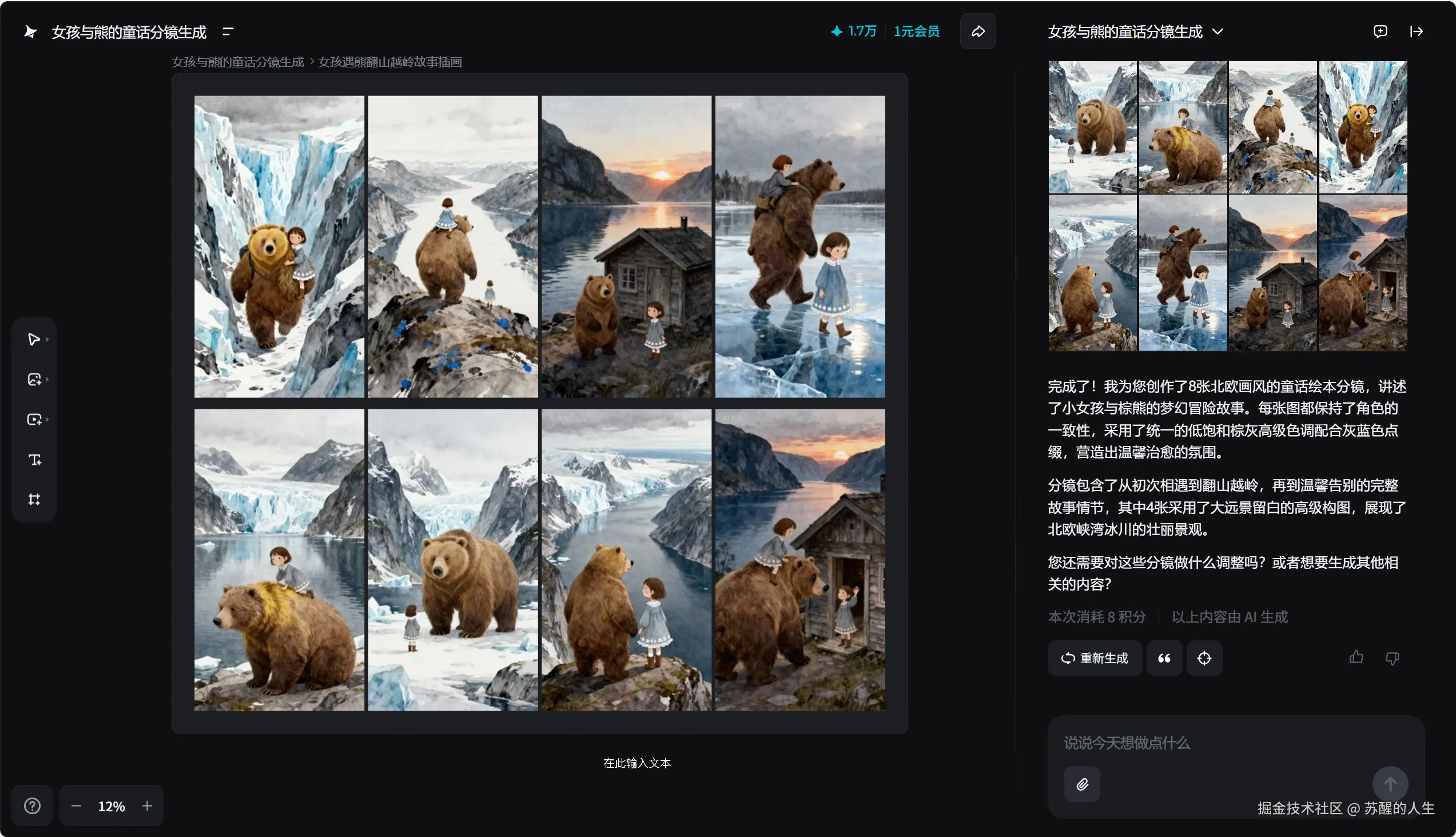The width and height of the screenshot is (1456, 837).
Task: Collapse the chat side panel
Action: coord(1417,31)
